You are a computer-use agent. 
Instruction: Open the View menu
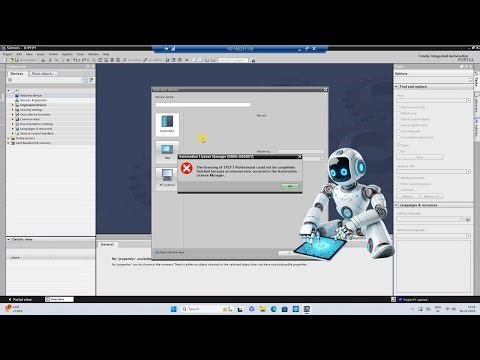click(x=29, y=54)
